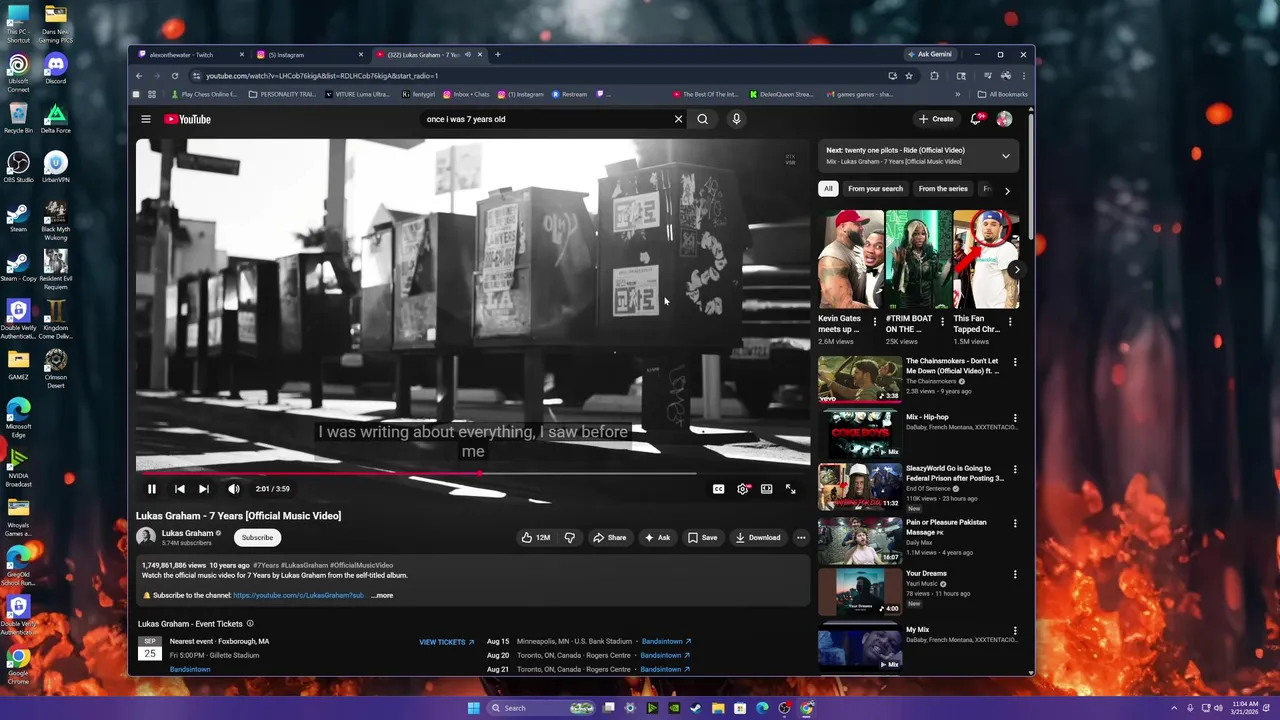The width and height of the screenshot is (1280, 720).
Task: Reload the page with the refresh icon
Action: click(x=175, y=76)
